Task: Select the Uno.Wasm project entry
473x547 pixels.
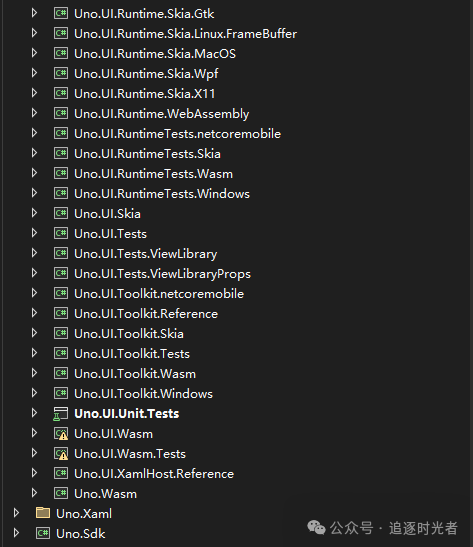Action: pos(105,493)
